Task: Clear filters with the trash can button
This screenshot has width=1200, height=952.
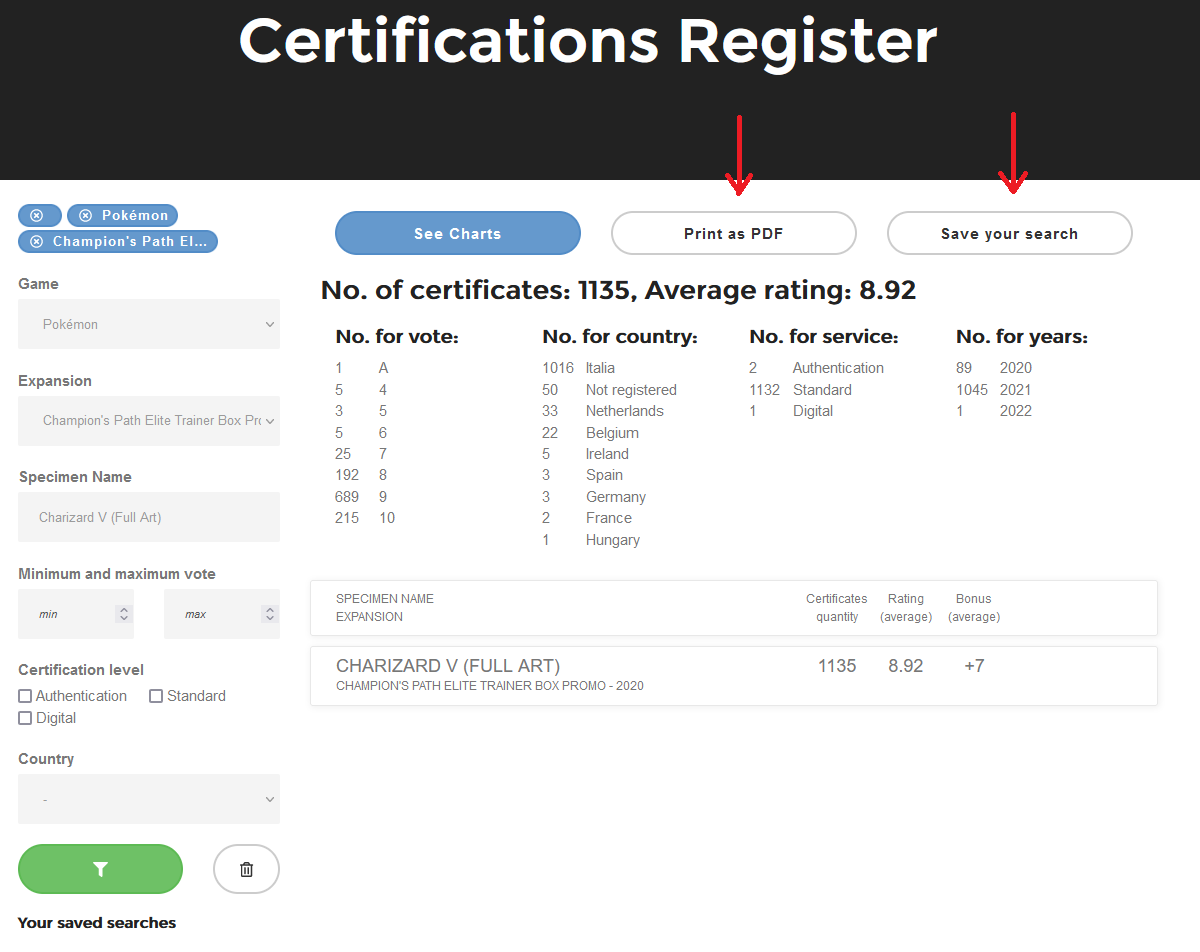Action: tap(246, 869)
